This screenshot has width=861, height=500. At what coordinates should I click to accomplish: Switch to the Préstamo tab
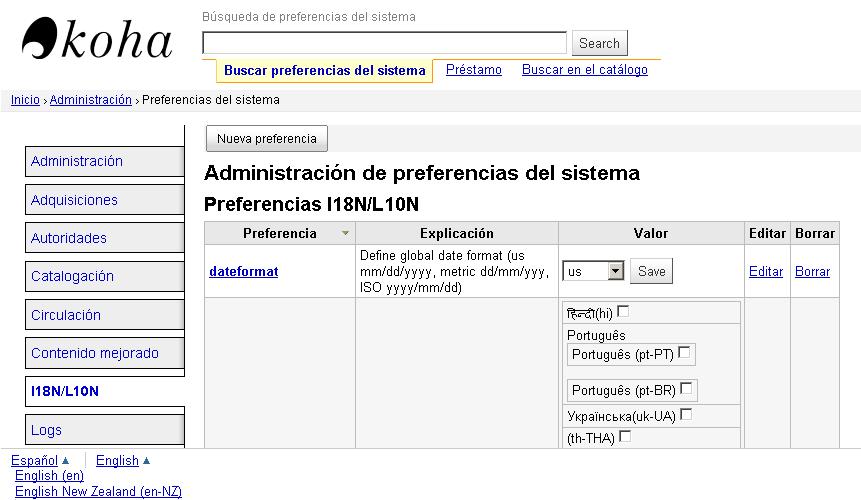click(x=473, y=70)
